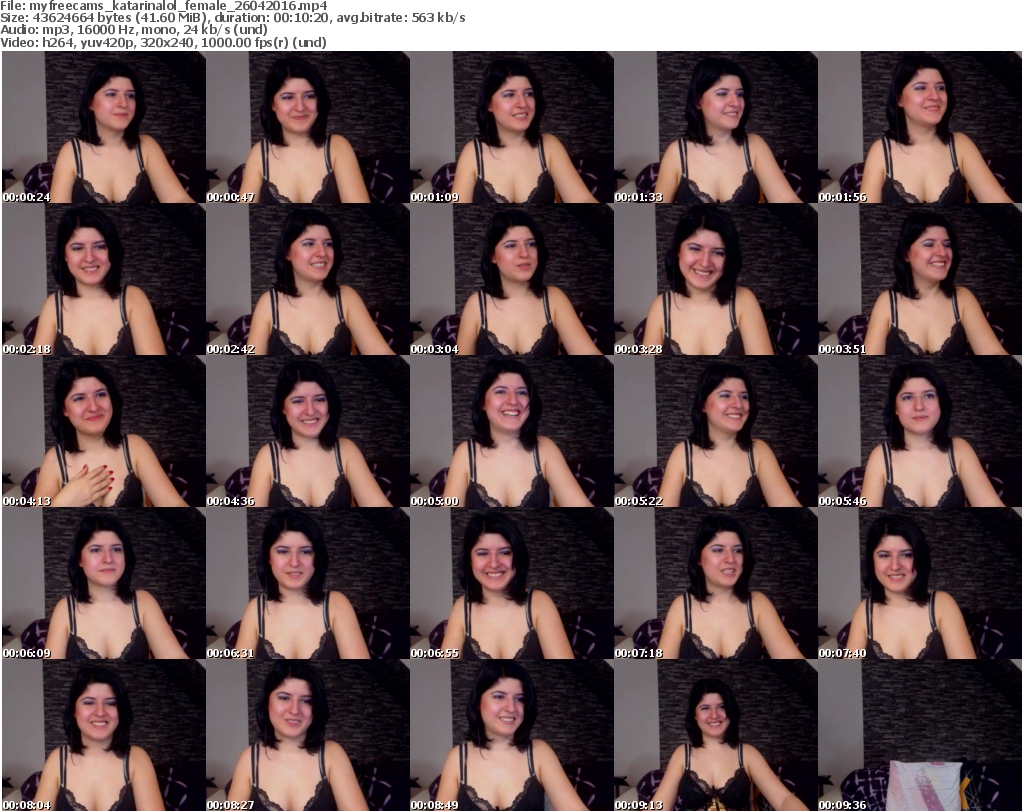Choose the frame at 00:02:18
1024x811 pixels.
(104, 279)
